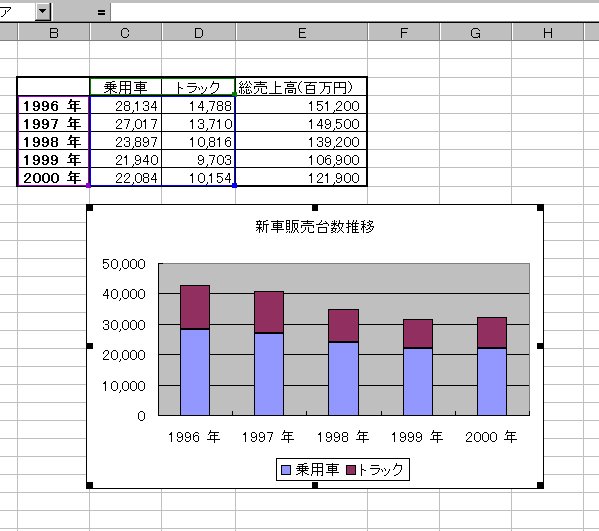Click the 乗用車 blue legend swatch
The height and width of the screenshot is (531, 599).
click(286, 470)
